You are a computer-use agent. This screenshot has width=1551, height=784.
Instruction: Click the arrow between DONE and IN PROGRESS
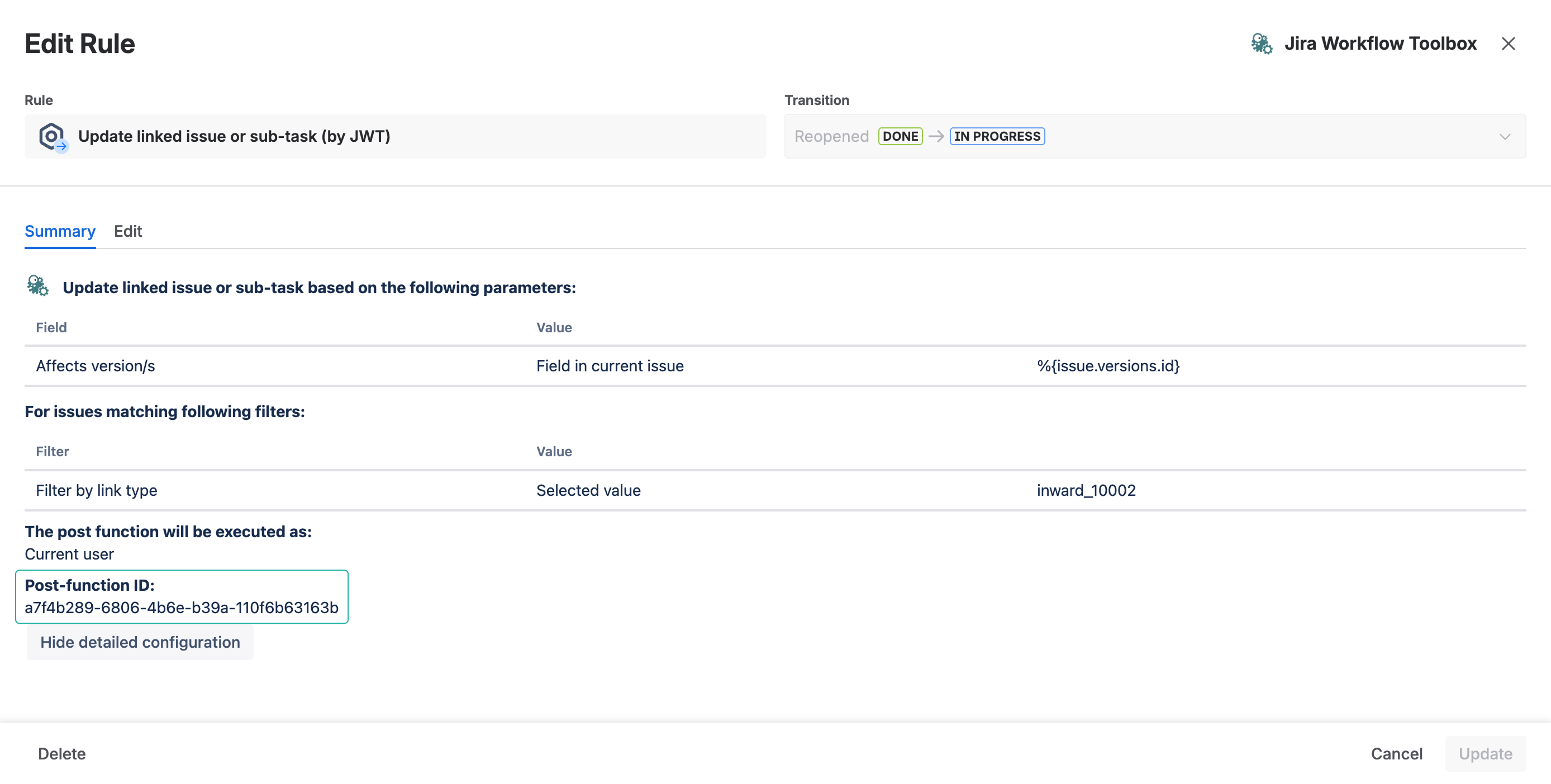pos(936,137)
